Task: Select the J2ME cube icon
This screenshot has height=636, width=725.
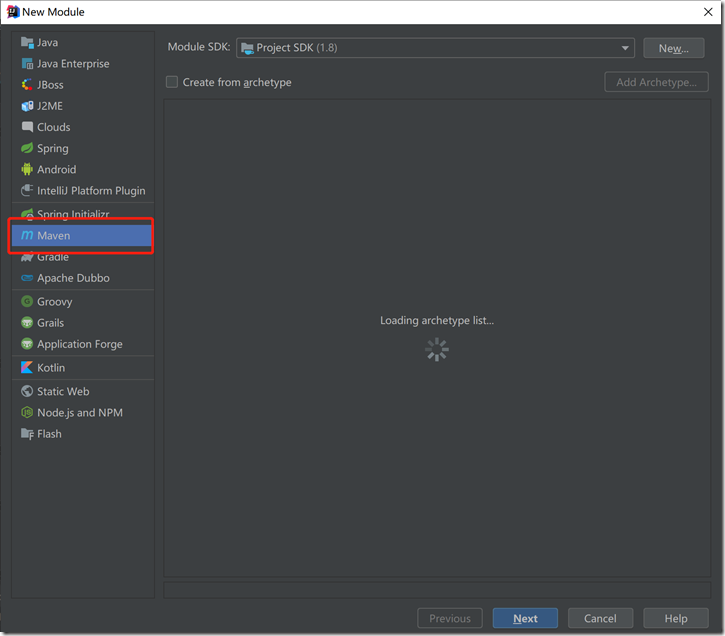Action: point(27,106)
